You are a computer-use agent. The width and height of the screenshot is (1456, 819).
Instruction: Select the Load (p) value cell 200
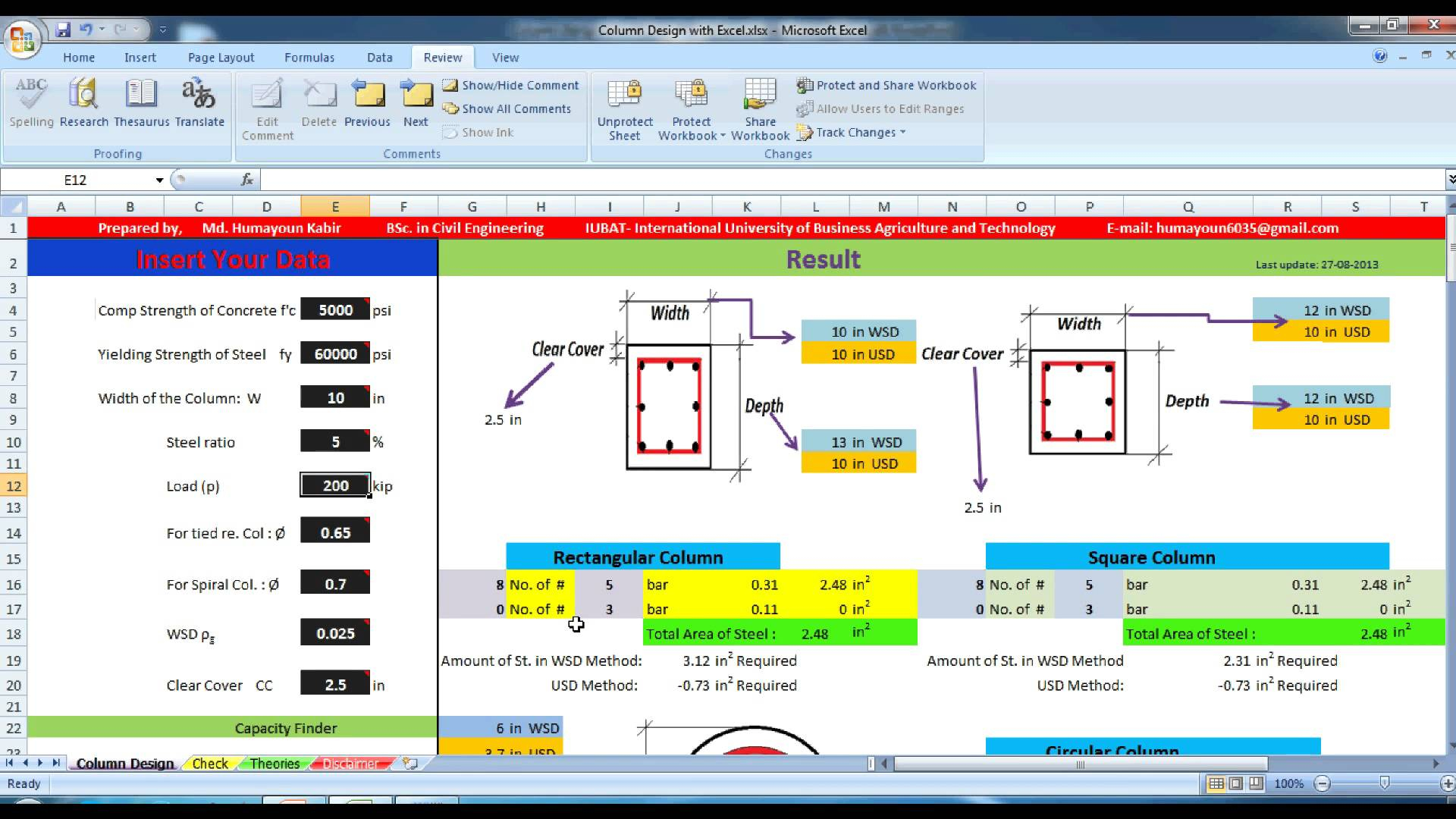tap(335, 486)
